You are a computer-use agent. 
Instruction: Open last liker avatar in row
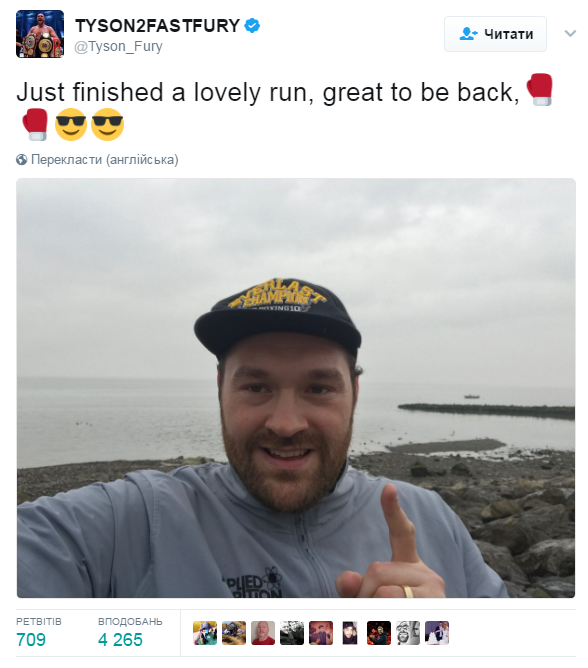[437, 633]
